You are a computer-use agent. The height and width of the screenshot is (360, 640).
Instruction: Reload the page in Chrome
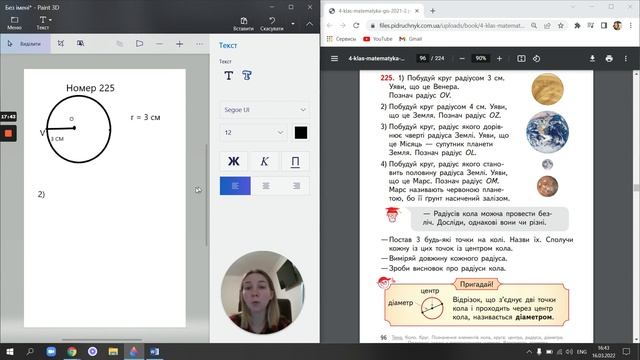[356, 25]
